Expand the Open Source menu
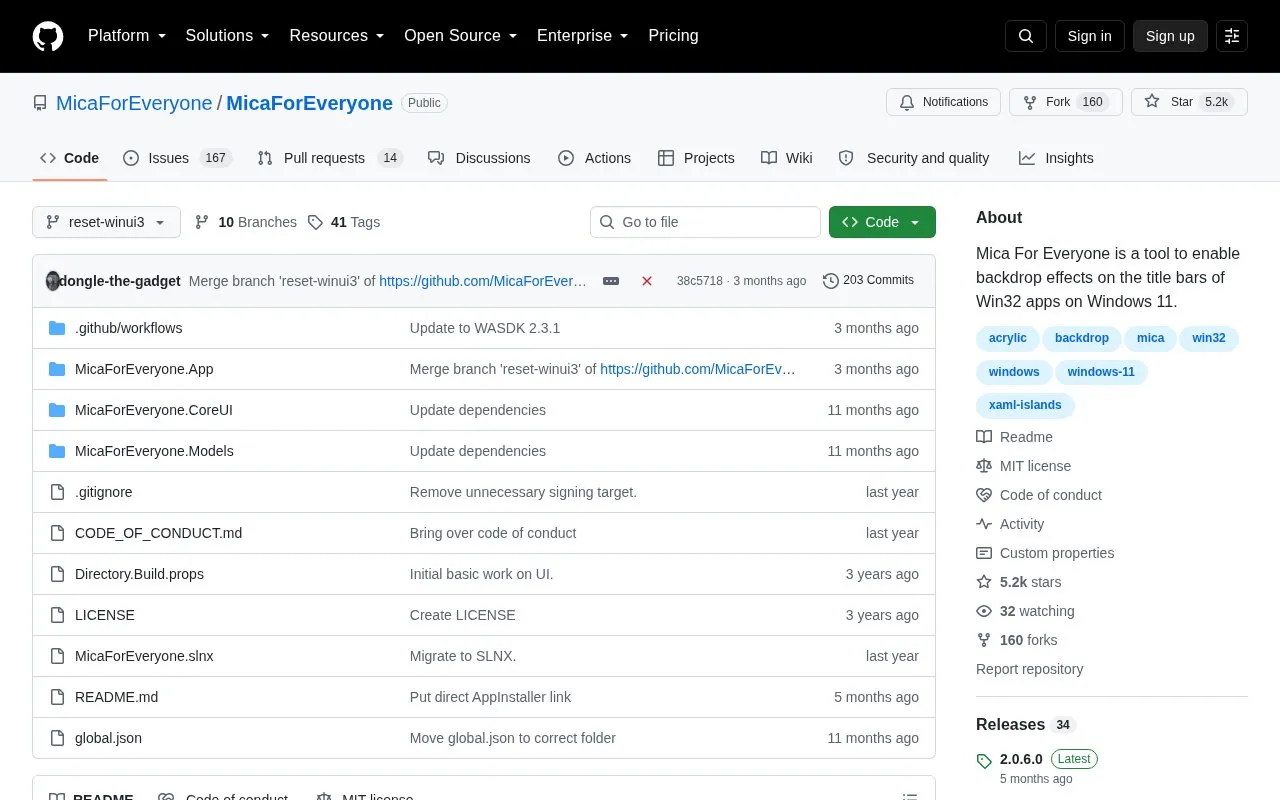The width and height of the screenshot is (1280, 800). pos(460,36)
